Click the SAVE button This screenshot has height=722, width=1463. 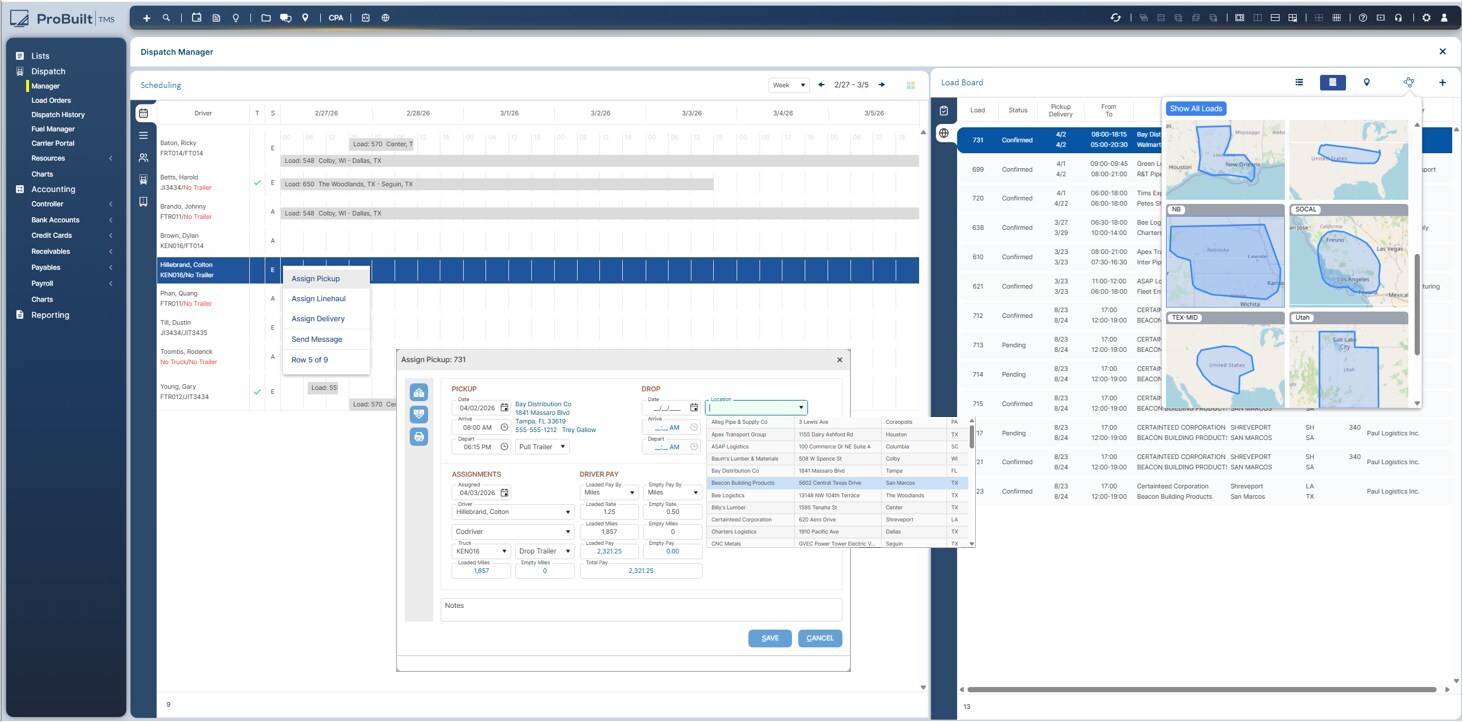(x=769, y=638)
